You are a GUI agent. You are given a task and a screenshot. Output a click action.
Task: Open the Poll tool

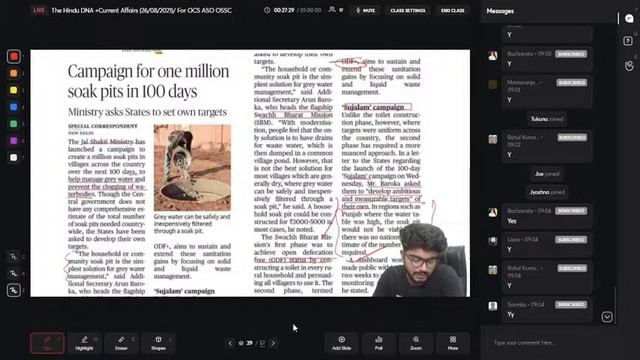[x=379, y=343]
